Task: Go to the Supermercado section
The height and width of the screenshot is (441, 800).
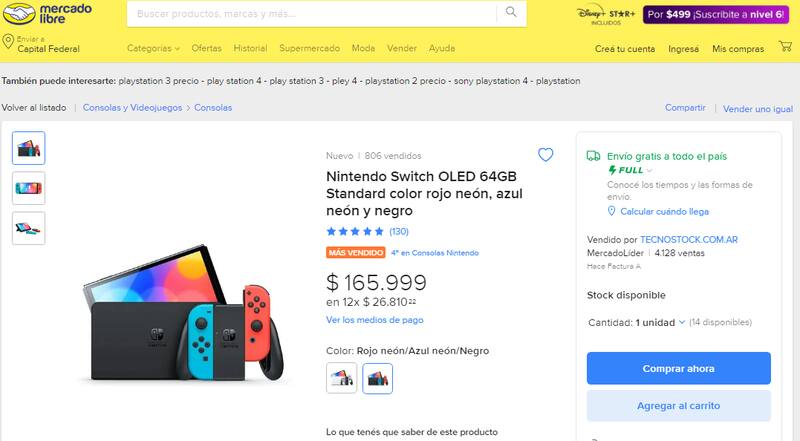Action: tap(309, 48)
